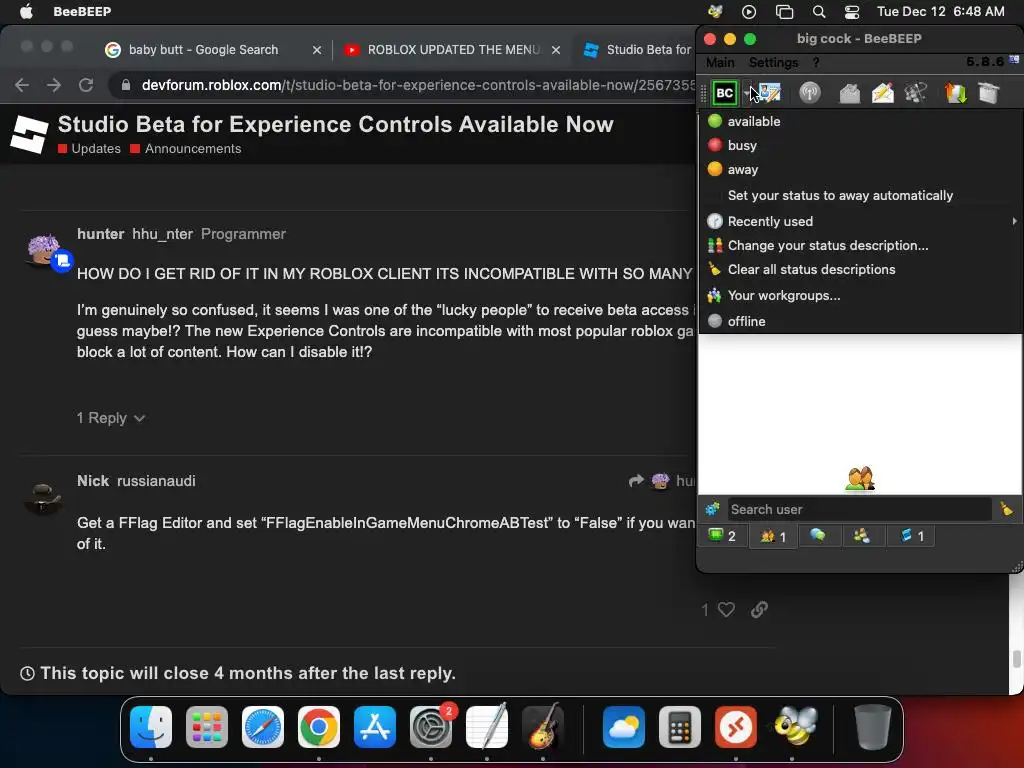Open Finder from the dock
Viewport: 1024px width, 768px height.
coord(151,727)
